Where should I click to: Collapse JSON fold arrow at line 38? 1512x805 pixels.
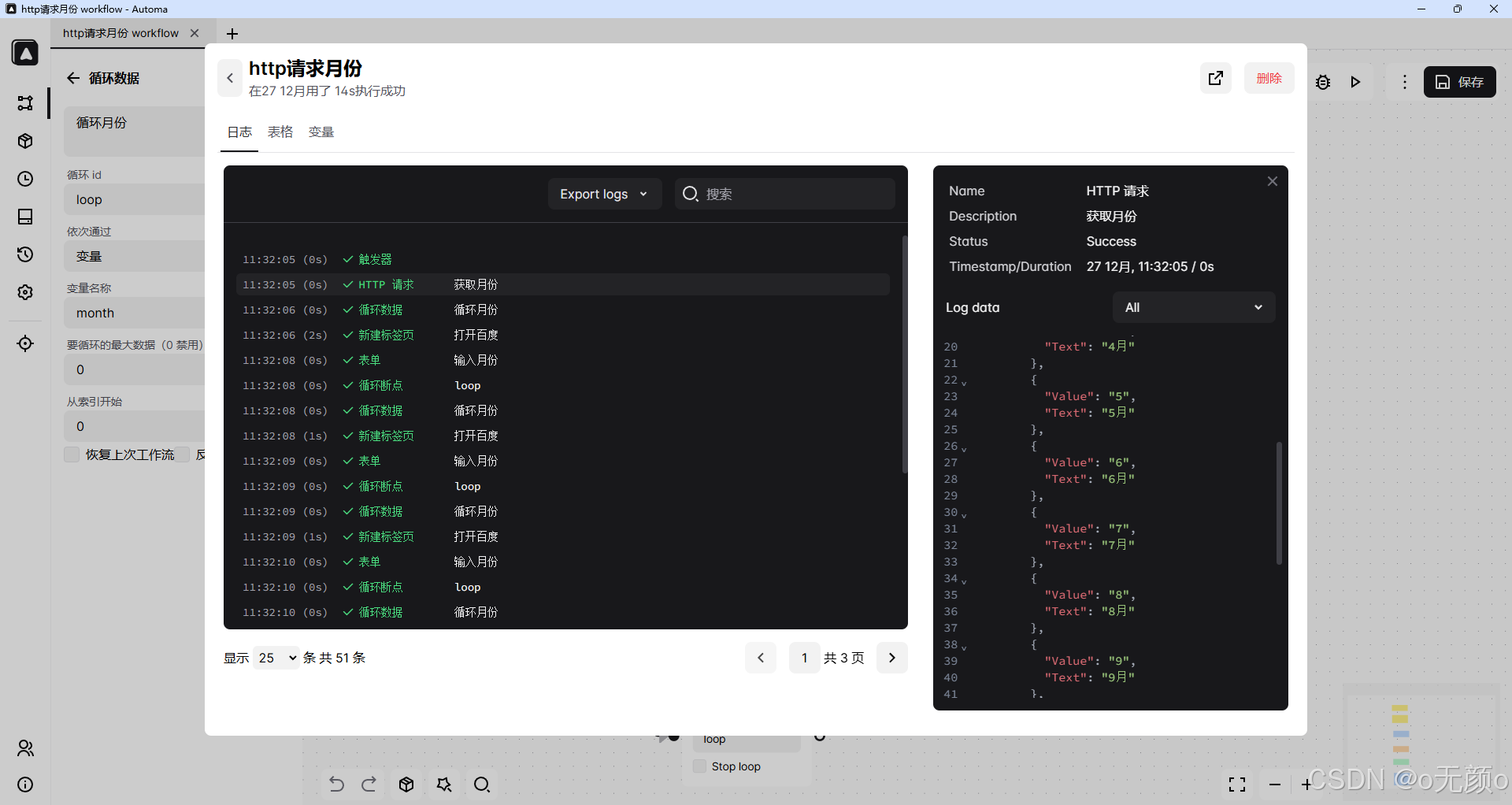coord(964,647)
